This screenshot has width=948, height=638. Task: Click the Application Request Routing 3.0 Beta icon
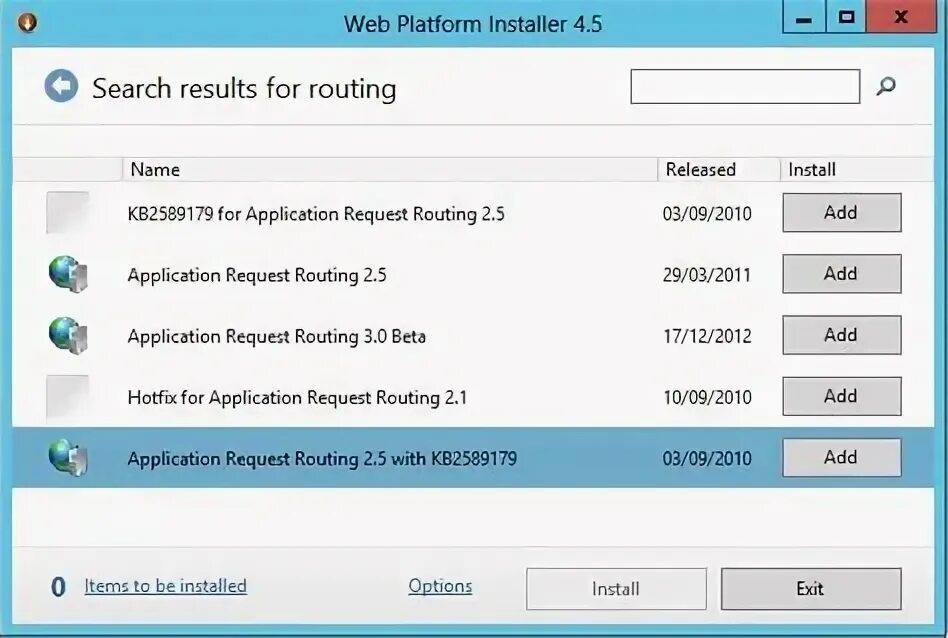tap(68, 336)
